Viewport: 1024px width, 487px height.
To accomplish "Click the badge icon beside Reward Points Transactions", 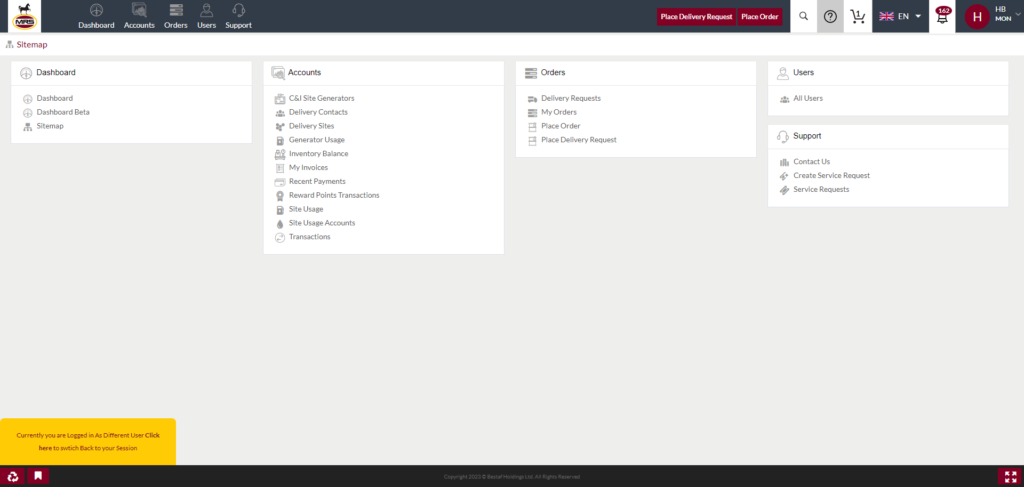I will [280, 196].
